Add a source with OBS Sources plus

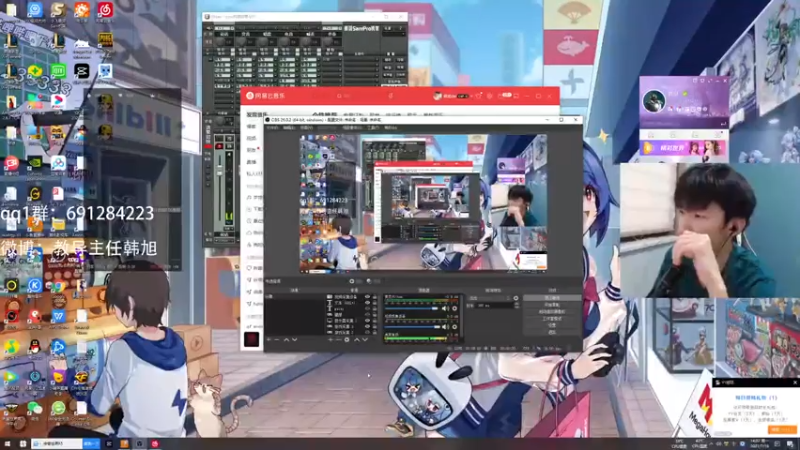pyautogui.click(x=330, y=339)
